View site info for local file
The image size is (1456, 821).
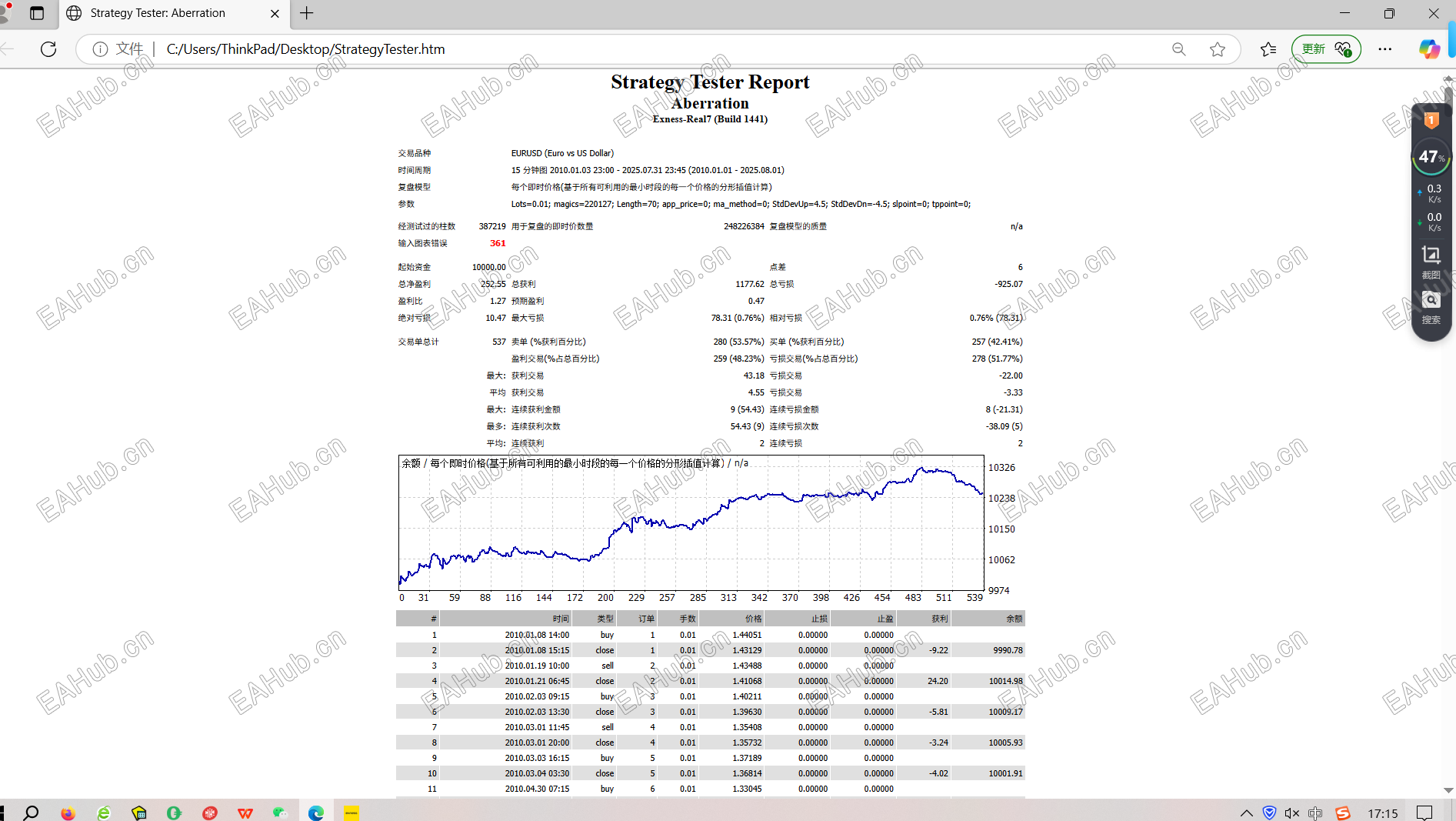click(100, 49)
